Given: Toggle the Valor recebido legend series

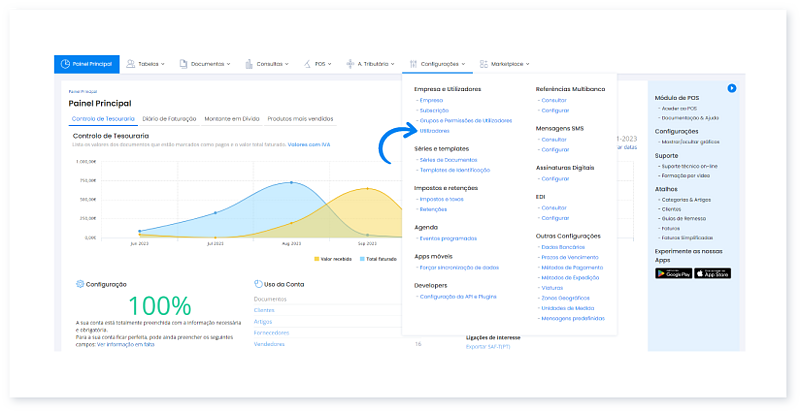Looking at the screenshot, I should [x=331, y=259].
